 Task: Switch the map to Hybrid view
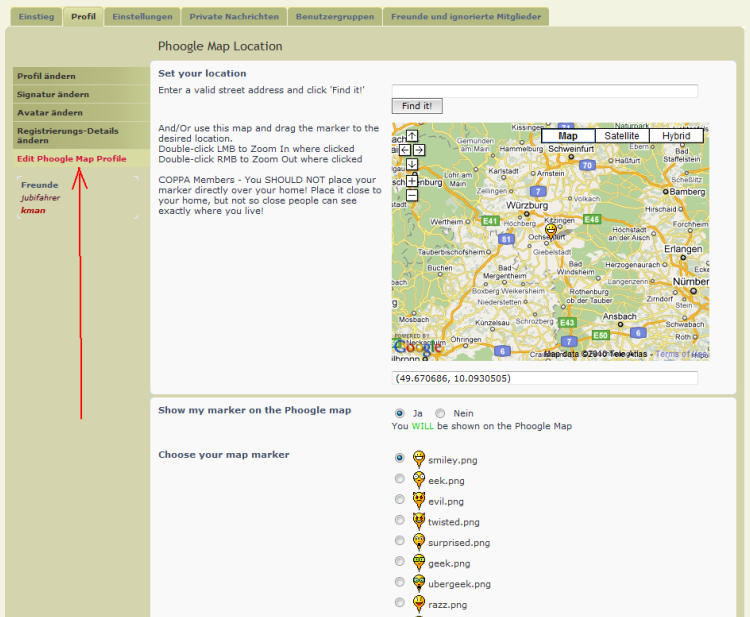point(676,136)
